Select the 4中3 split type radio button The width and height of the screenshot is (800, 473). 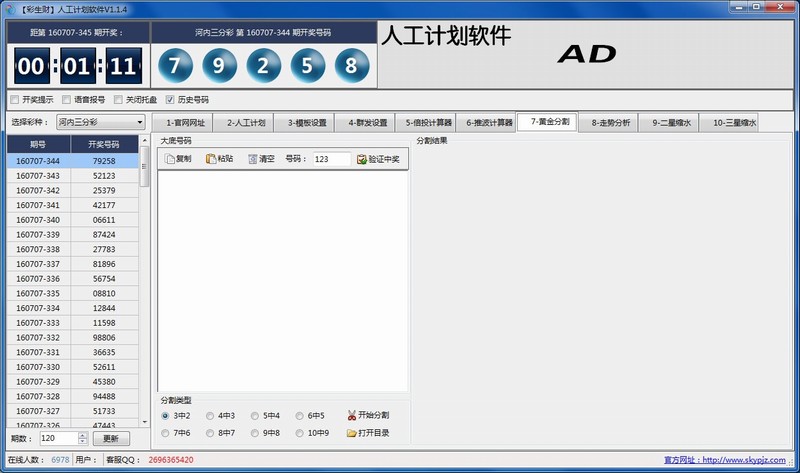[210, 416]
